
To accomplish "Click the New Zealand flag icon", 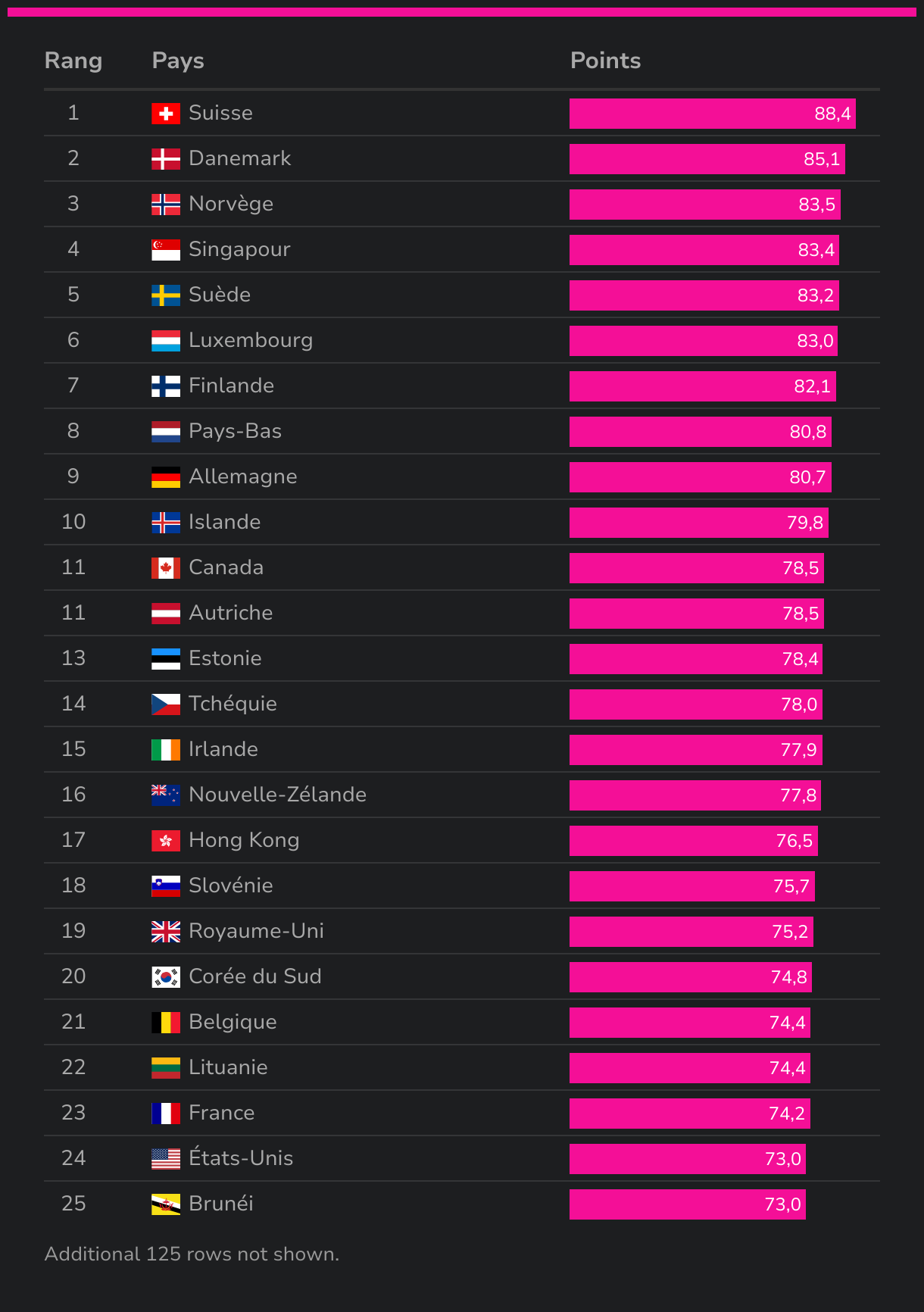I will [x=166, y=795].
